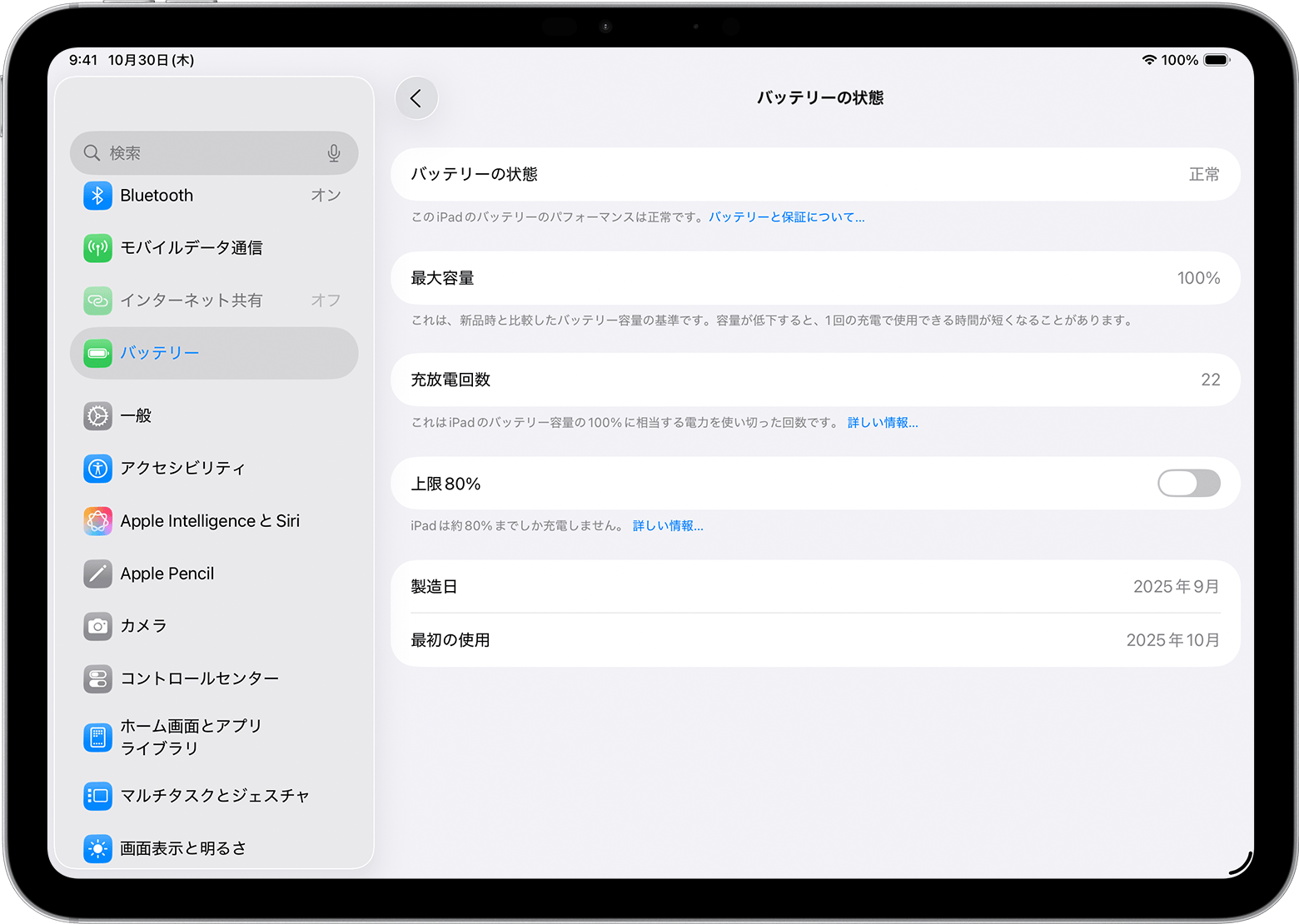
Task: Open Bluetooth settings from sidebar icon
Action: pyautogui.click(x=97, y=195)
